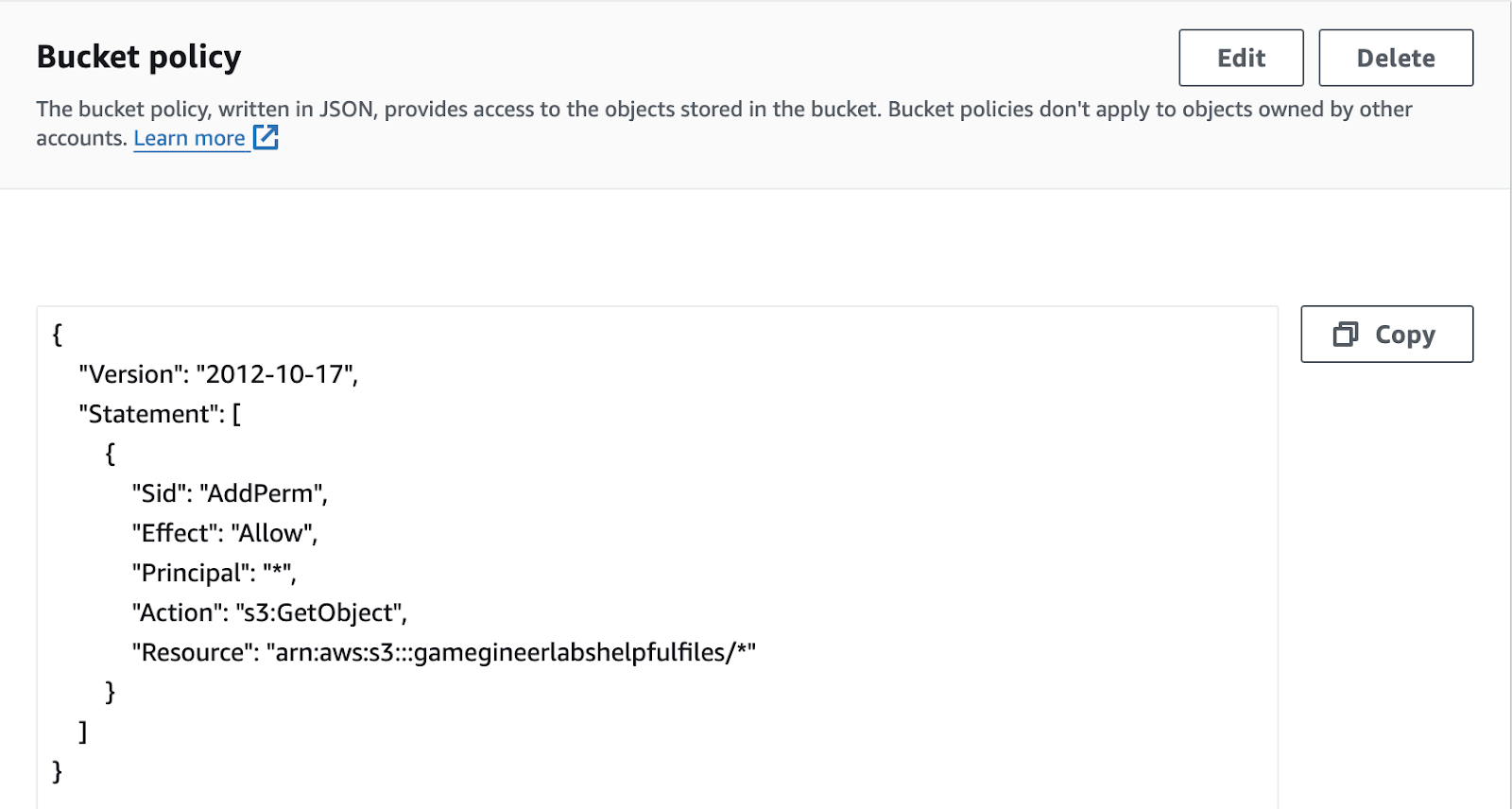Click the statement's closing curly brace
Image resolution: width=1512 pixels, height=809 pixels.
[x=111, y=692]
